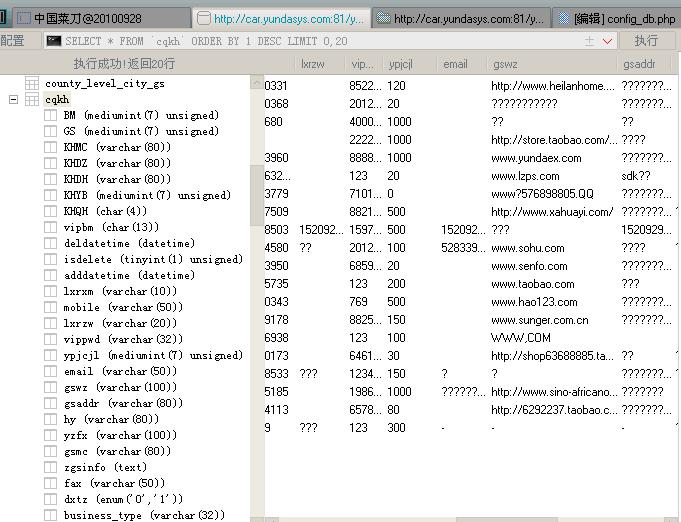Click the tree panel vertical scrollbar thumb

pyautogui.click(x=257, y=195)
